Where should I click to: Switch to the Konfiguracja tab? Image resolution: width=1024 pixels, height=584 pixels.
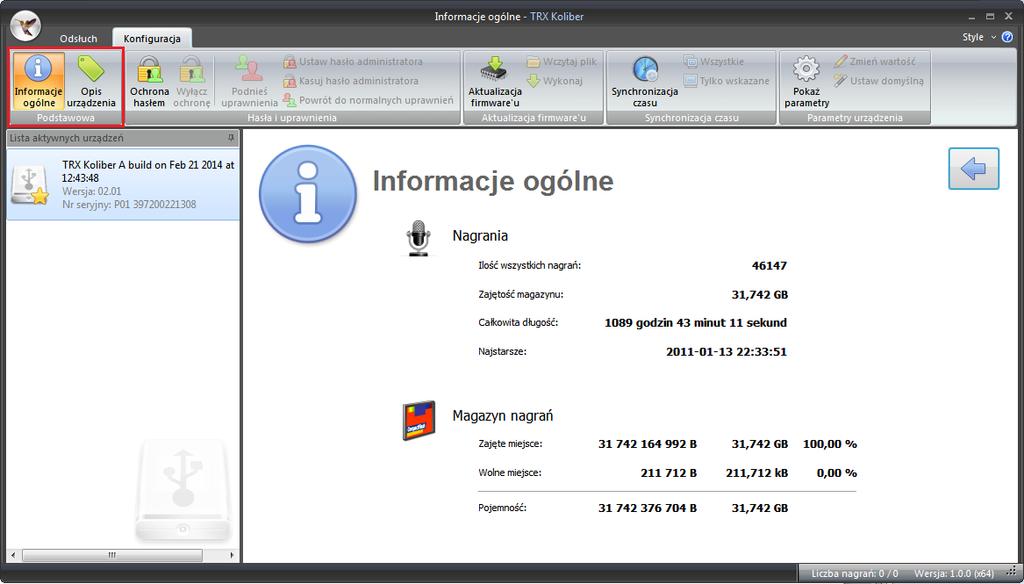[x=152, y=39]
